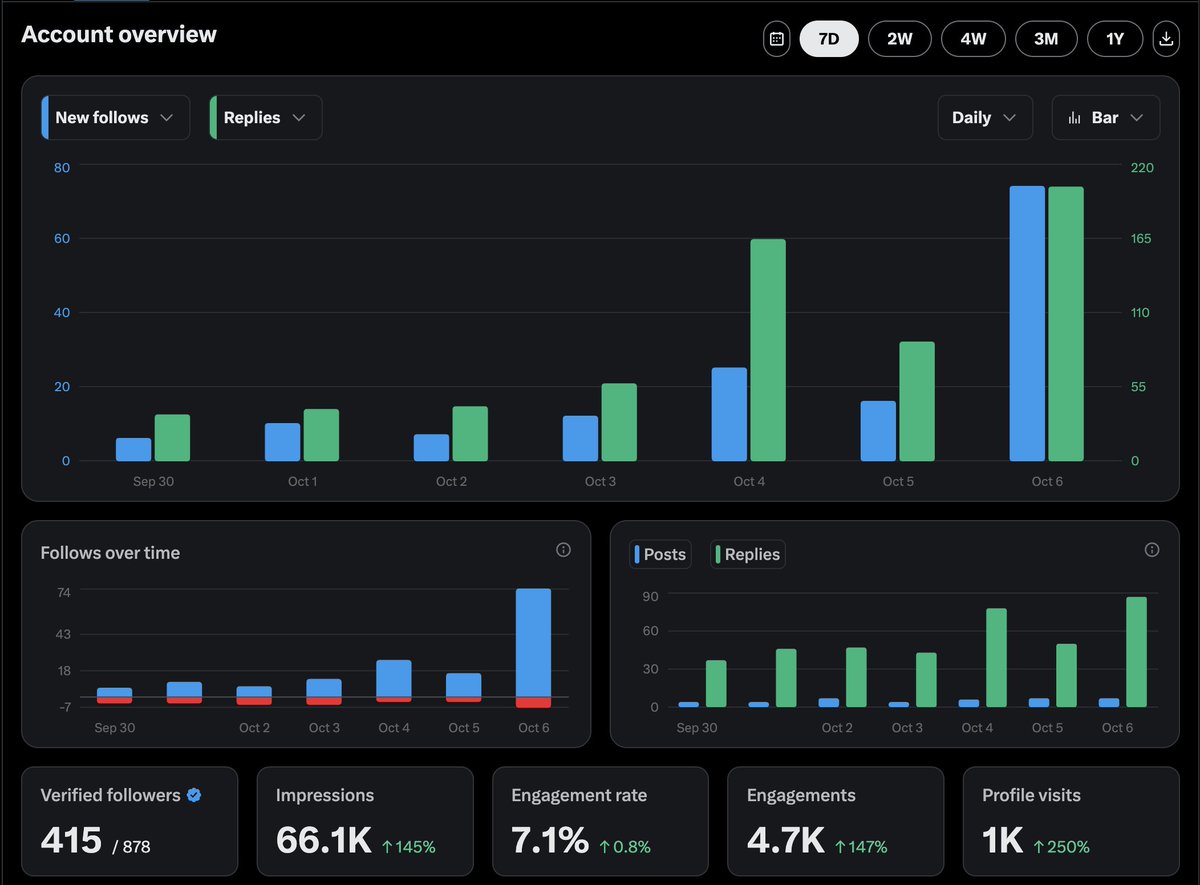This screenshot has width=1200, height=885.
Task: Open the Daily interval dropdown
Action: click(x=985, y=117)
